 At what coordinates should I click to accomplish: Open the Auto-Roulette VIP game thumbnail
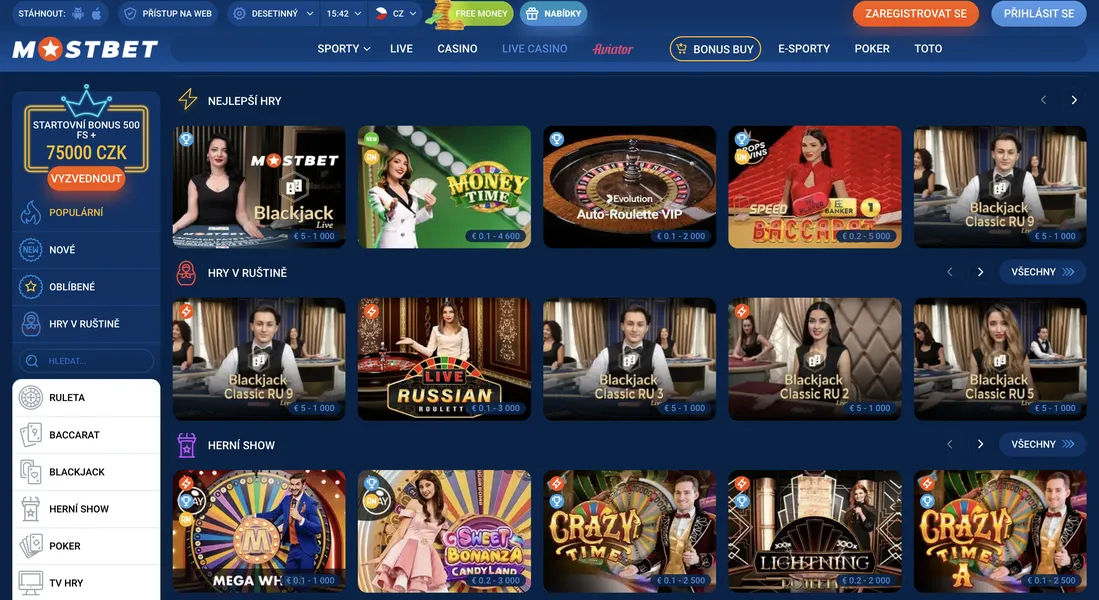(x=629, y=186)
